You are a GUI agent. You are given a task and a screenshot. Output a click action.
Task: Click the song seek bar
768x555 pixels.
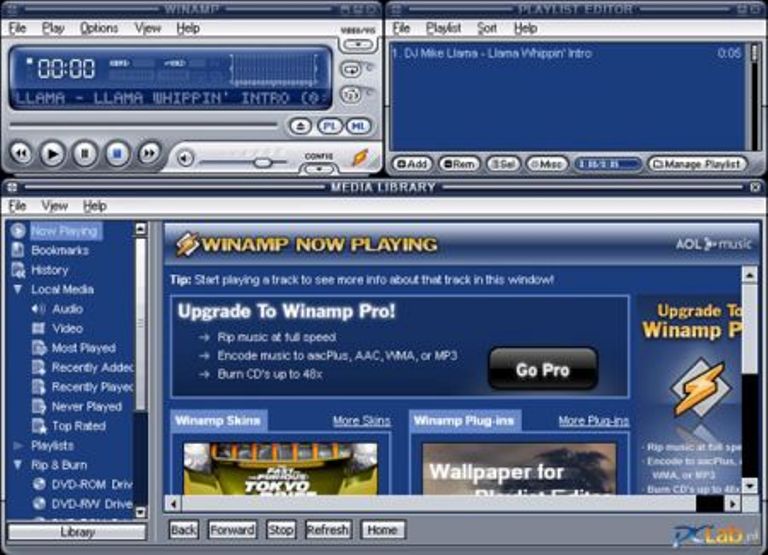click(143, 125)
